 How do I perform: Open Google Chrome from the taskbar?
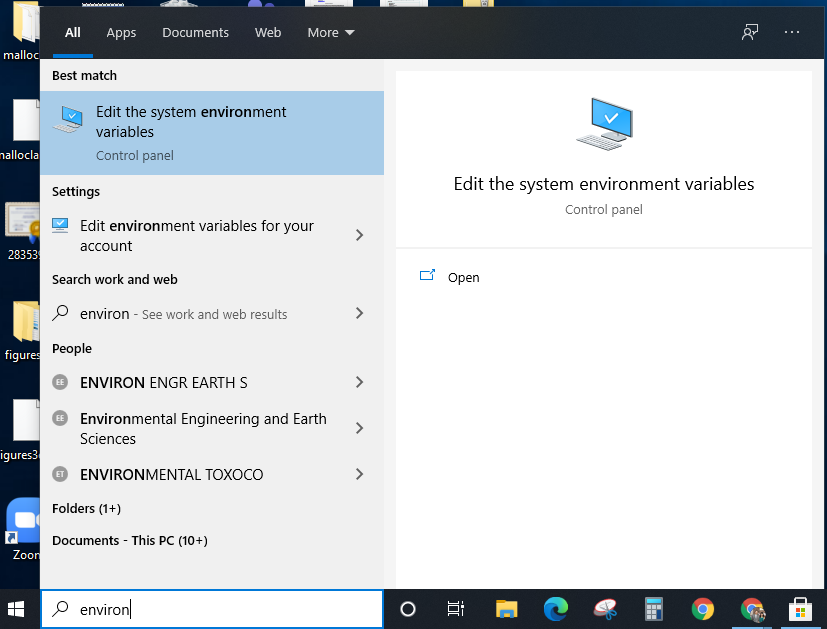pyautogui.click(x=703, y=608)
